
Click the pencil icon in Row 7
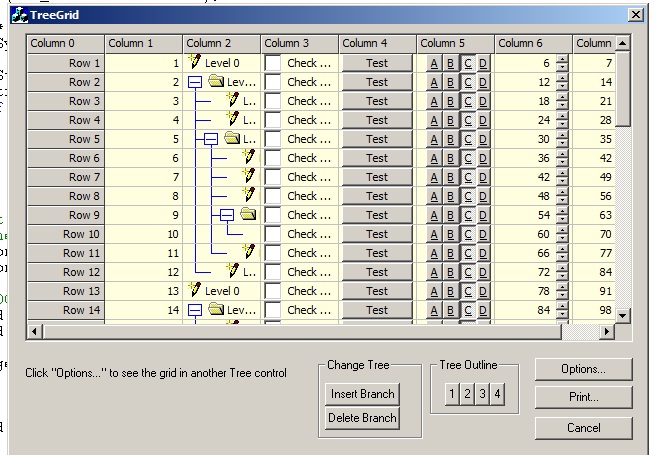pyautogui.click(x=250, y=177)
